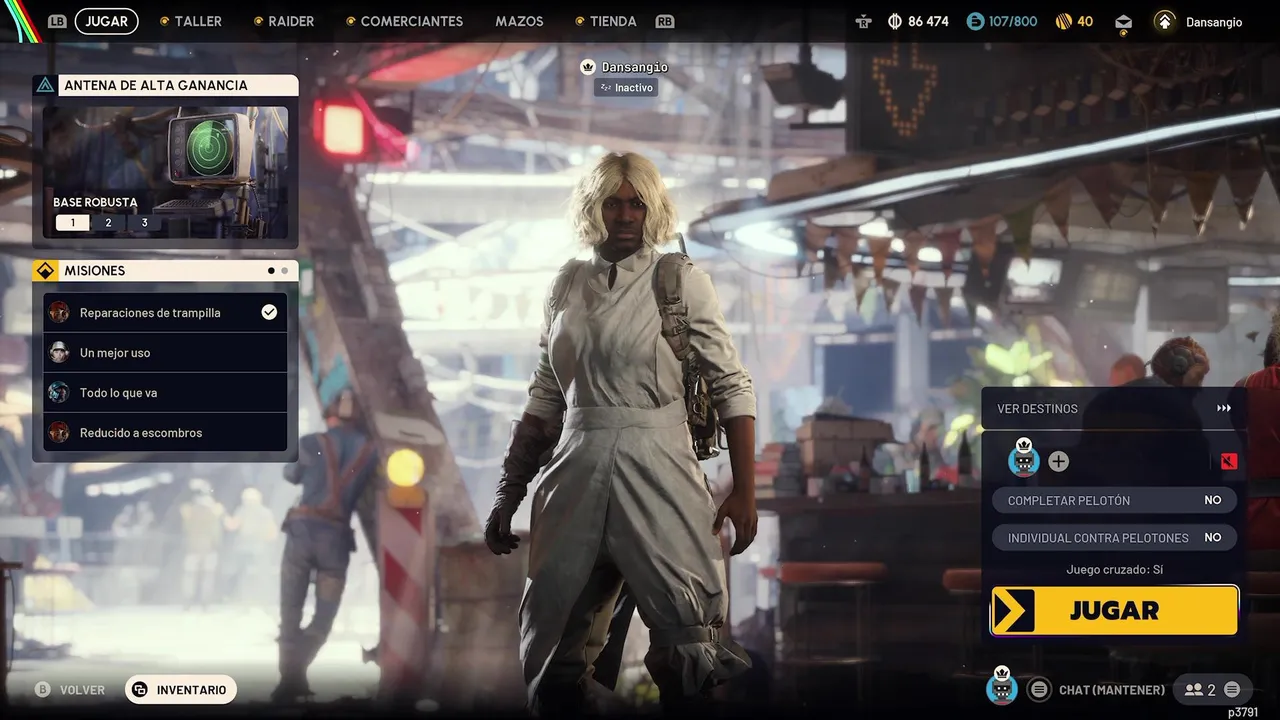
Task: Toggle INDIVIDUAL CONTRA PELOTONES option
Action: click(1114, 537)
